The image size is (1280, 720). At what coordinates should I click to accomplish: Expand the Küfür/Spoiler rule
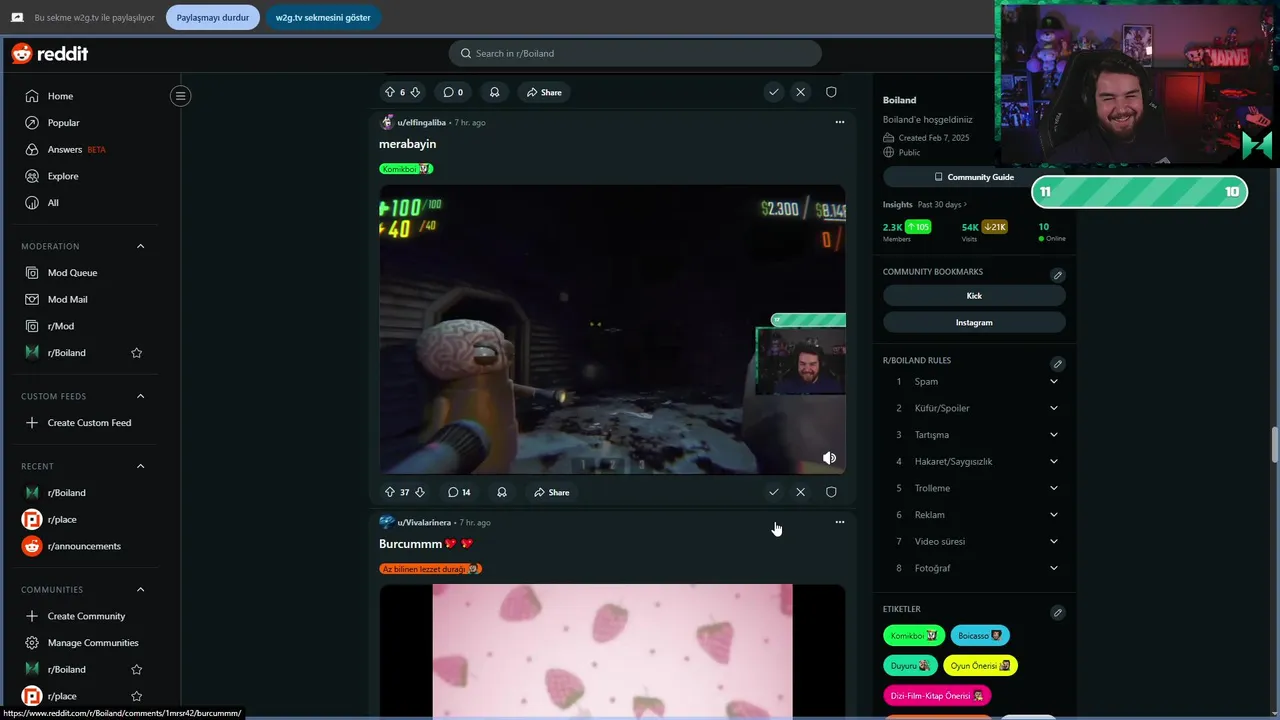coord(1054,408)
